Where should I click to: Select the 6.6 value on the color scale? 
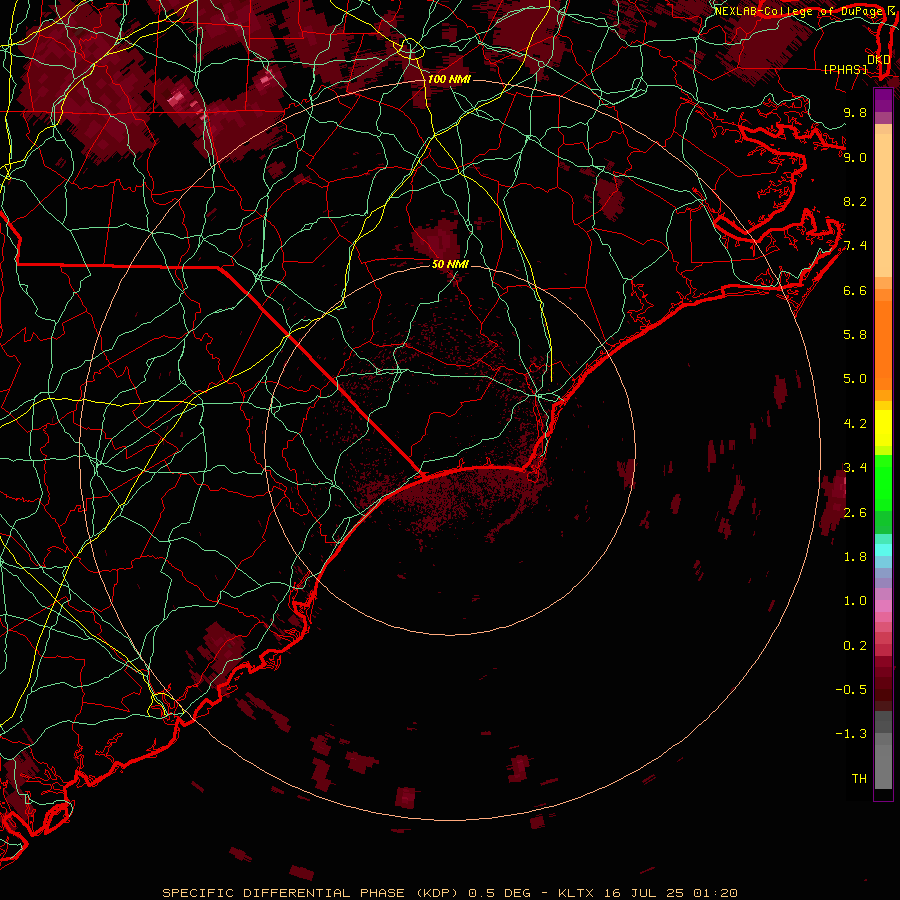(855, 290)
